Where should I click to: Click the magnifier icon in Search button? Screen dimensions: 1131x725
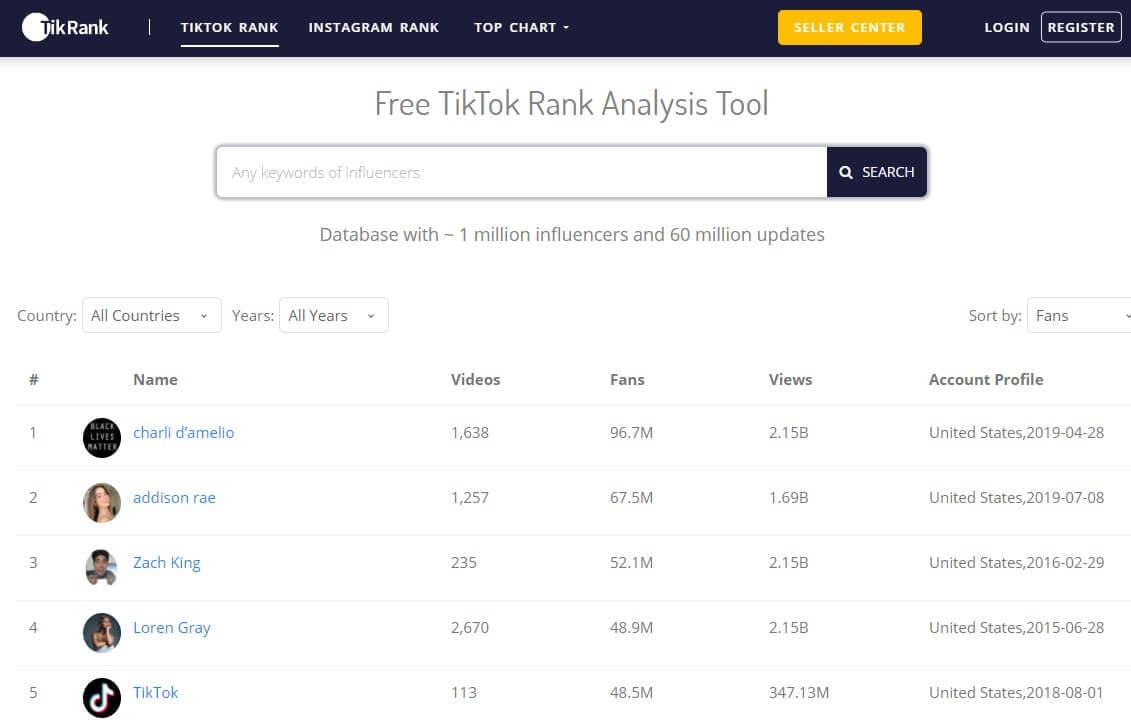[x=845, y=172]
